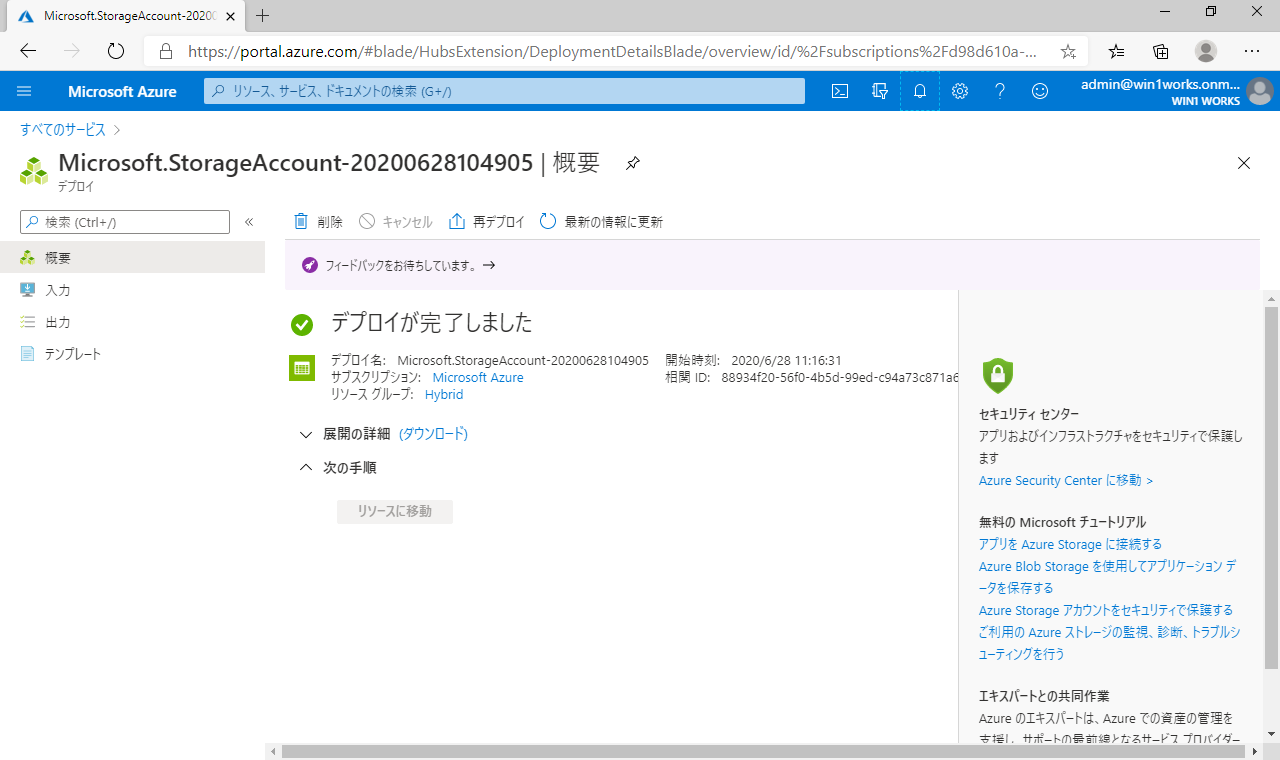Add page to favorites star icon
The width and height of the screenshot is (1280, 760).
coord(1068,51)
